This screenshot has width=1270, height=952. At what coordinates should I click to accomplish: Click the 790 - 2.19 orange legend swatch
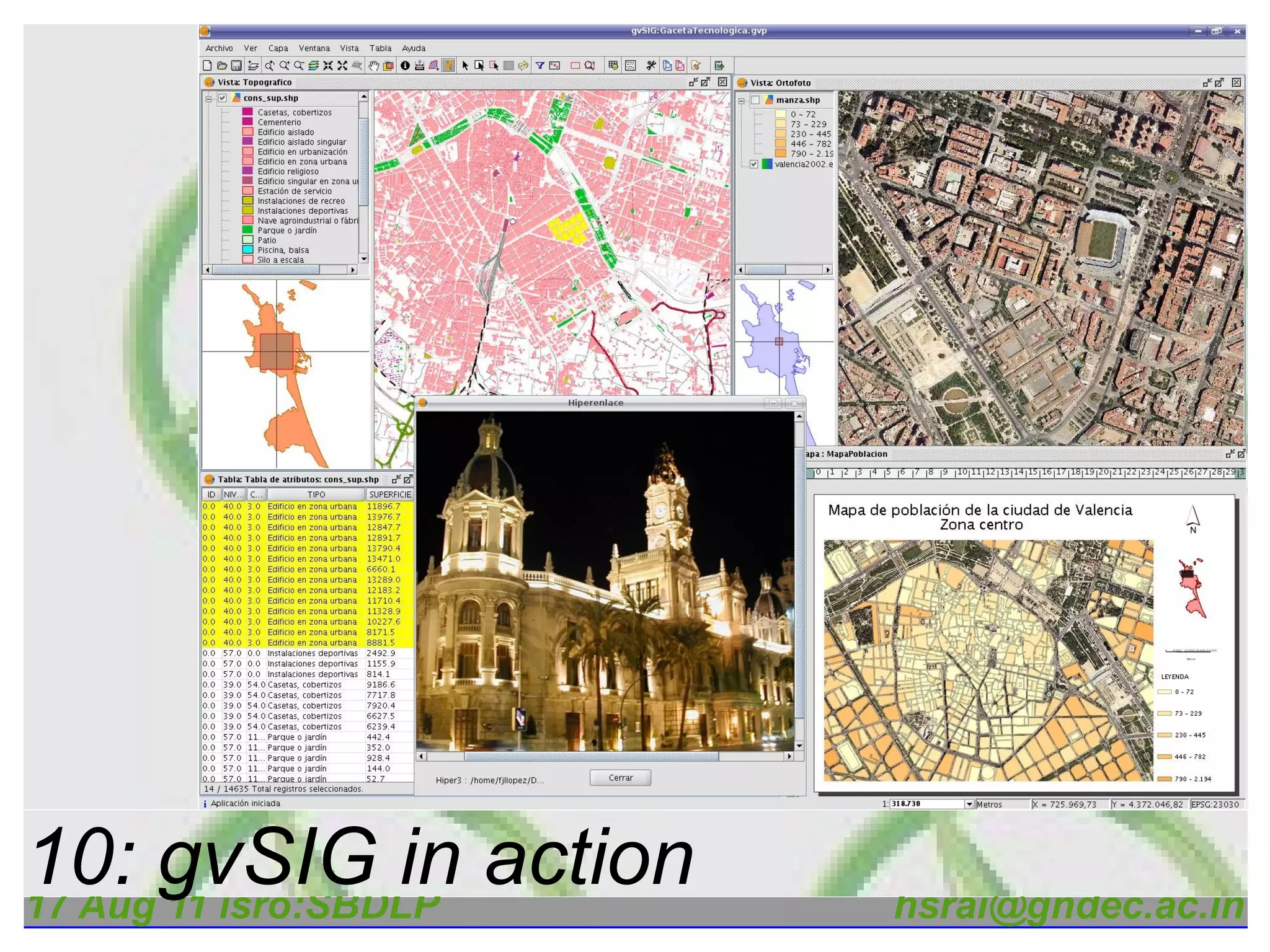point(781,153)
